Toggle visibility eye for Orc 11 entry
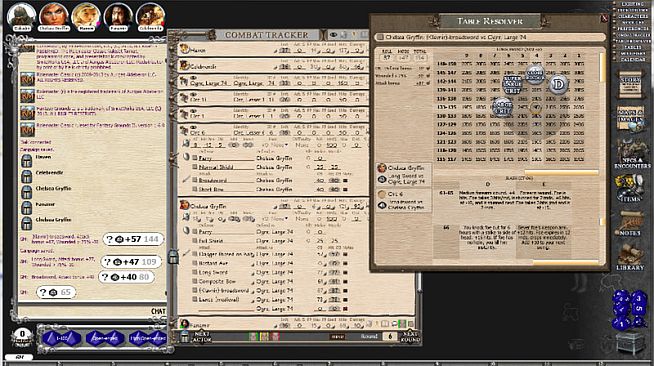This screenshot has height=366, width=654. [x=194, y=95]
